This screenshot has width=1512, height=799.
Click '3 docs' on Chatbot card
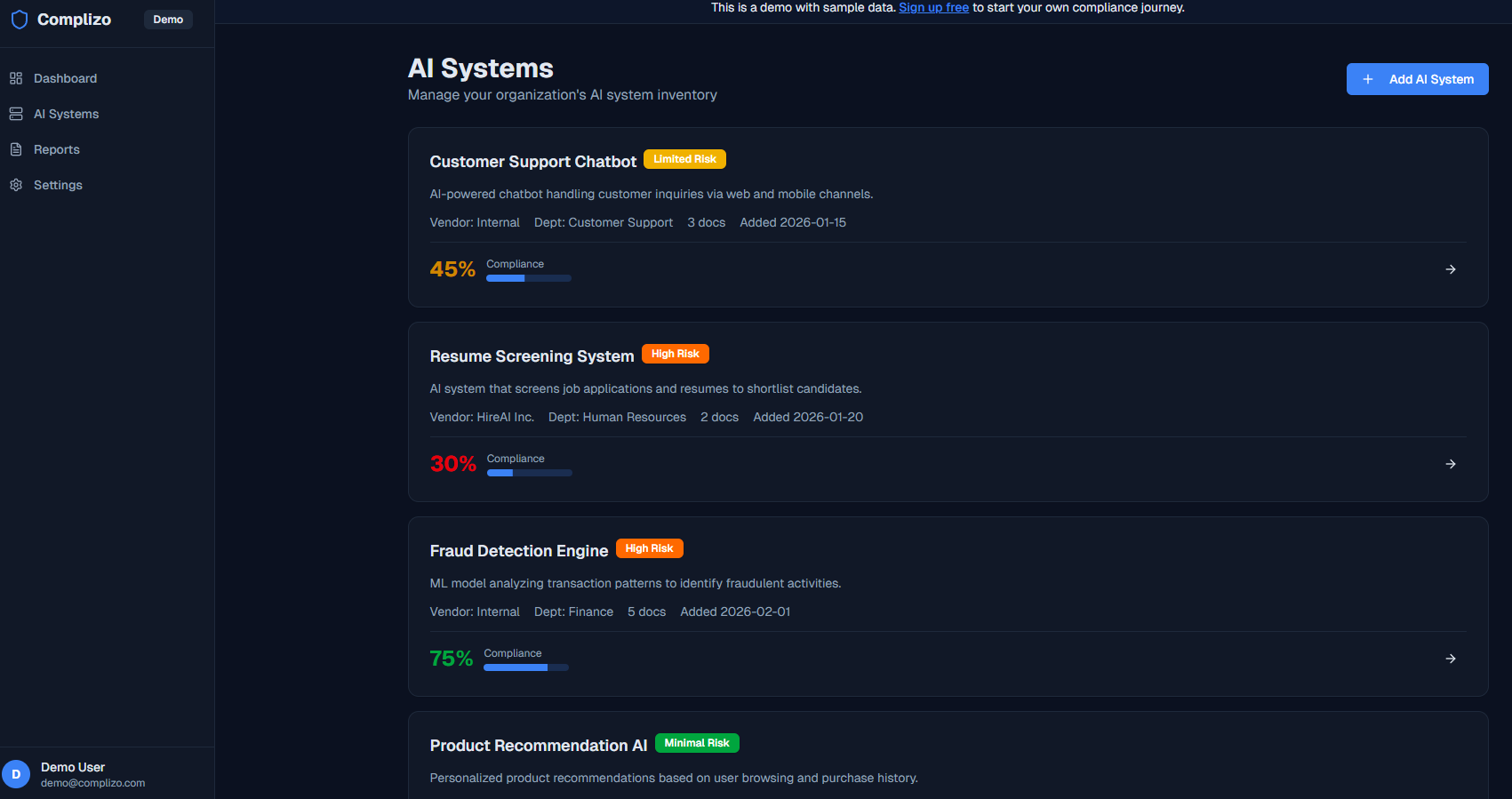(x=707, y=222)
